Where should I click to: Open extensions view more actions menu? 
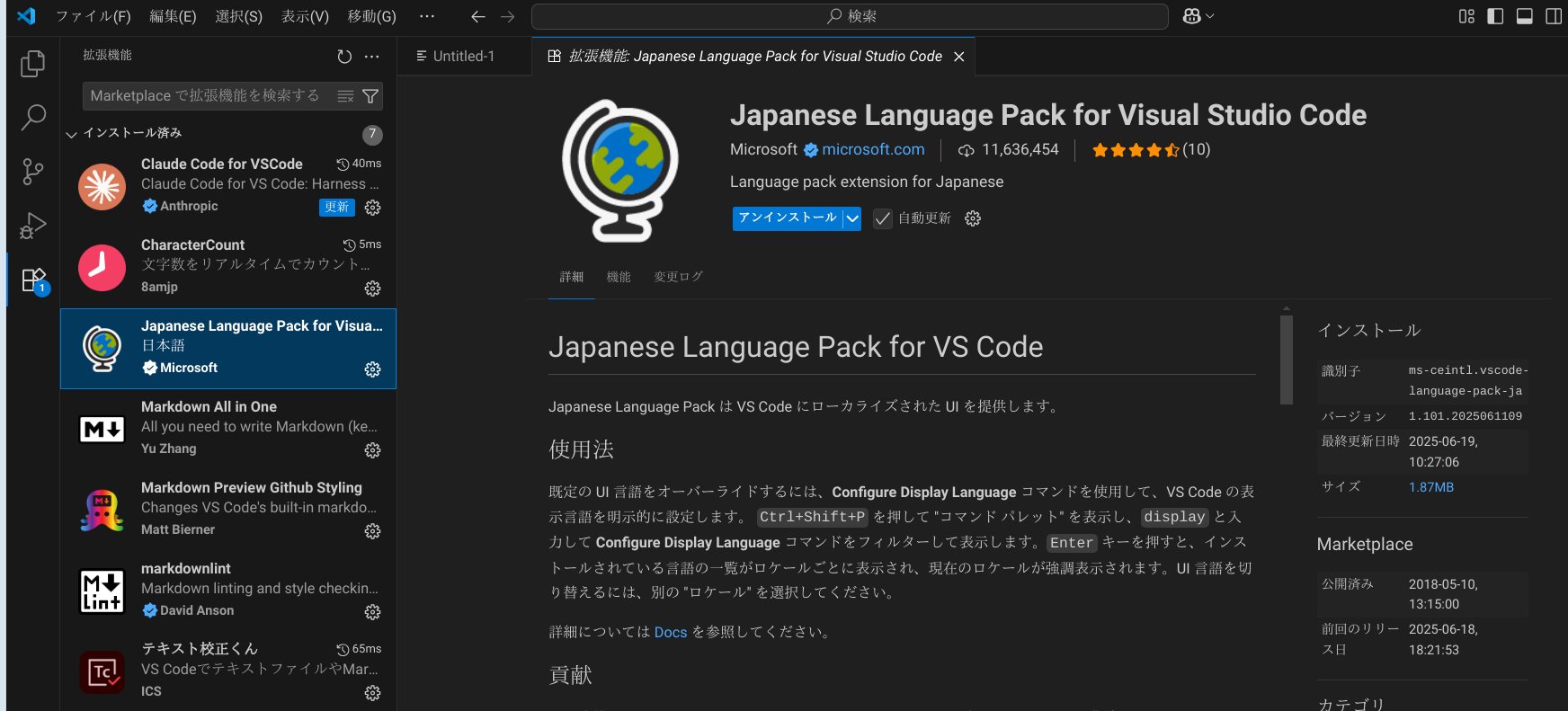pyautogui.click(x=372, y=57)
